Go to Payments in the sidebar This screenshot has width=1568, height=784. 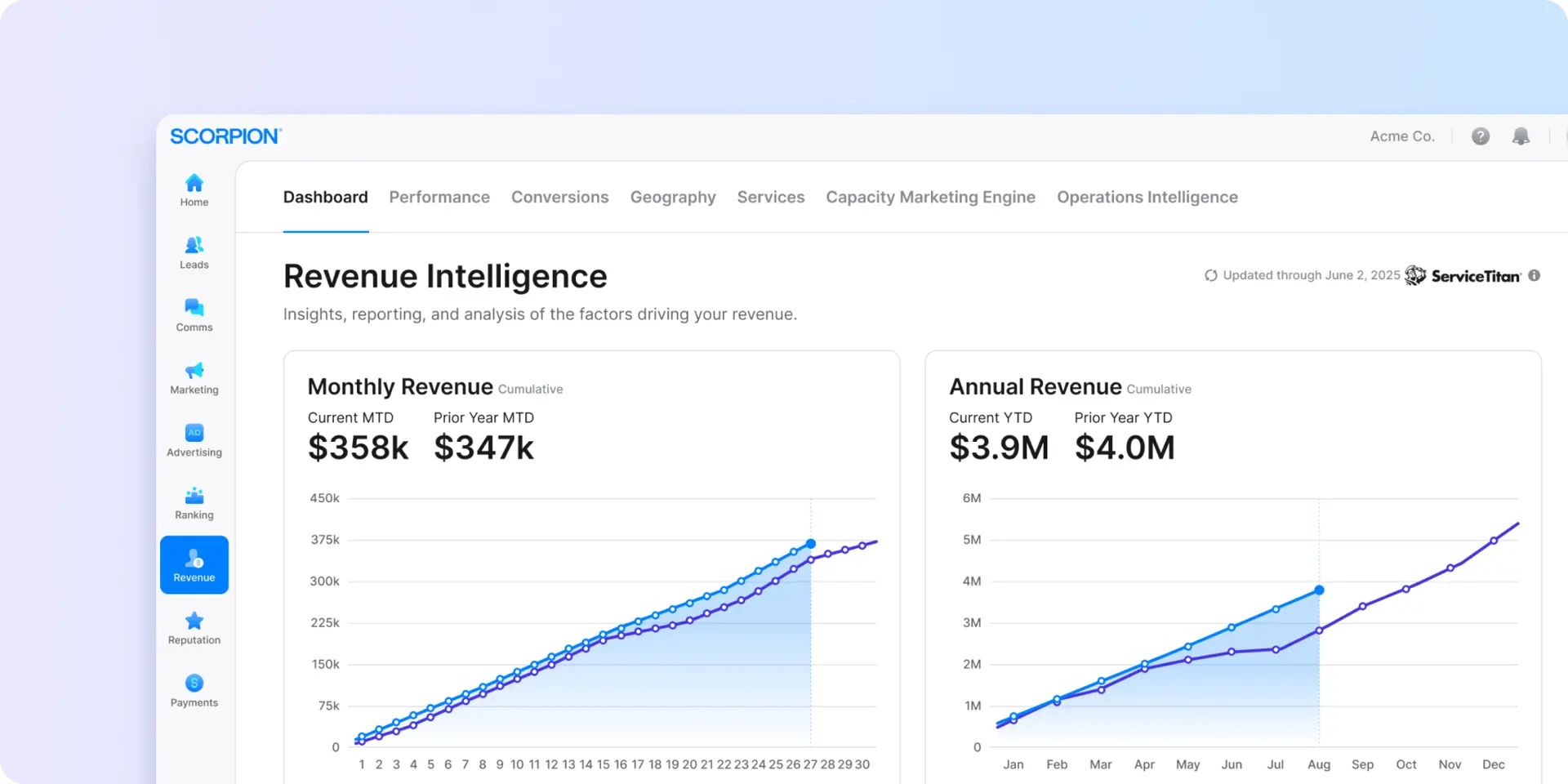(194, 684)
